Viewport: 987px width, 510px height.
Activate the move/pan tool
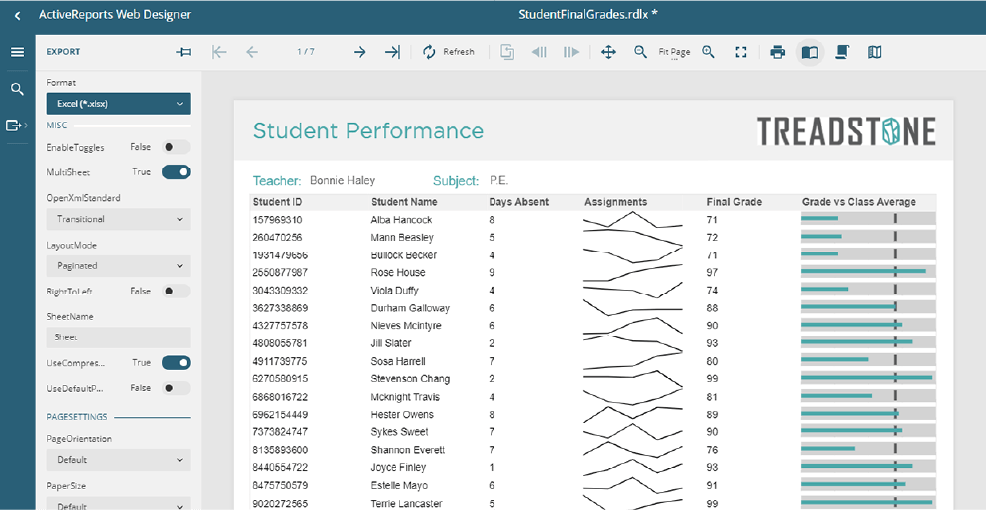[x=608, y=52]
